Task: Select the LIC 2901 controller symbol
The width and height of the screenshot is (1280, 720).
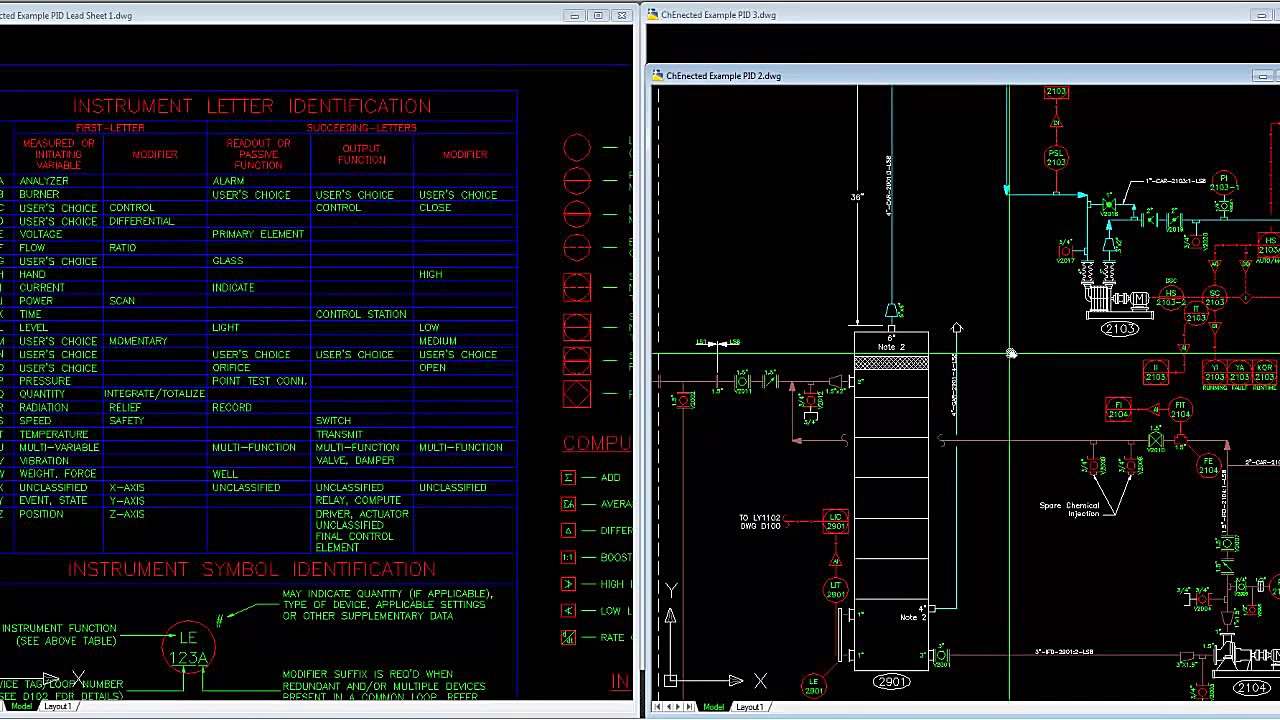Action: tap(835, 522)
